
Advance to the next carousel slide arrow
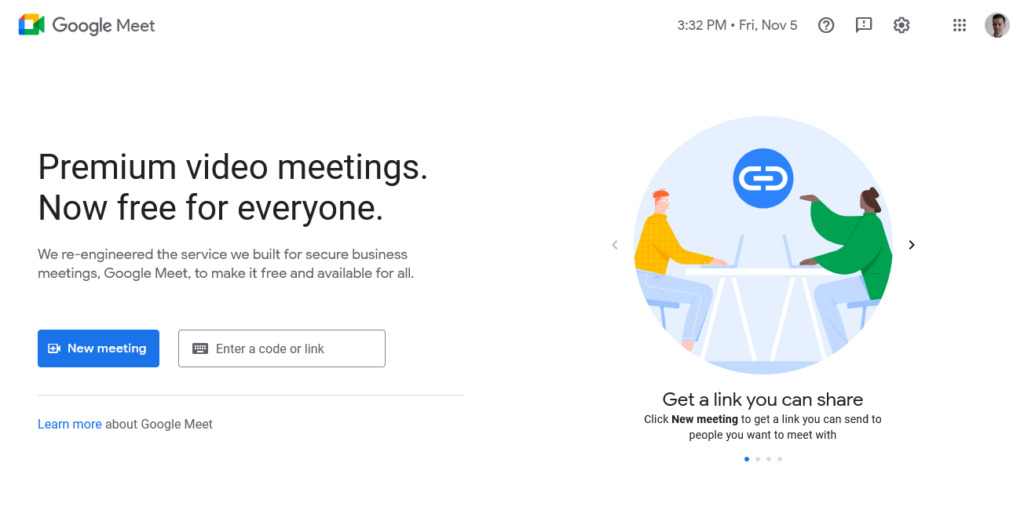pyautogui.click(x=912, y=245)
